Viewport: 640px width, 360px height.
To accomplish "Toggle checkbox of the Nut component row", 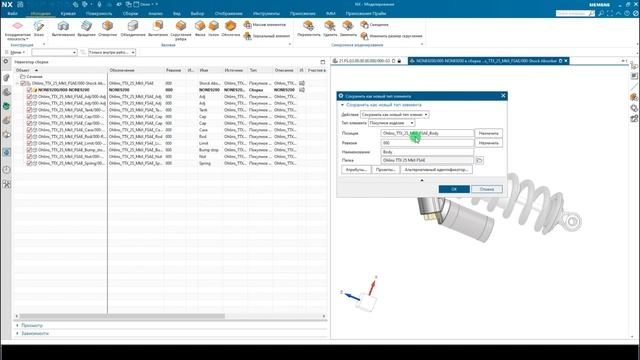I will pos(29,156).
